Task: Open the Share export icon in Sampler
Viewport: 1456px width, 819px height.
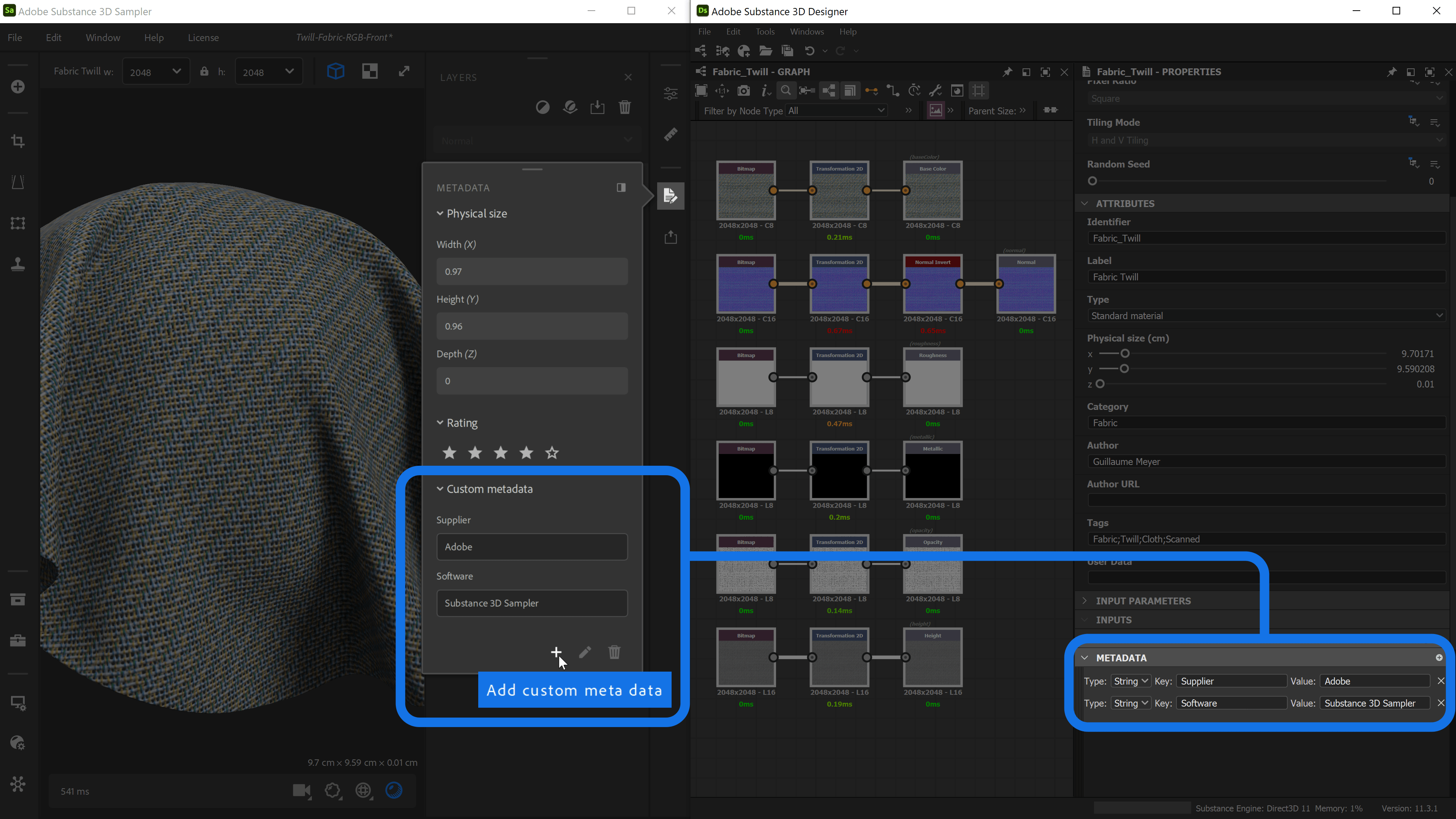Action: pyautogui.click(x=670, y=237)
